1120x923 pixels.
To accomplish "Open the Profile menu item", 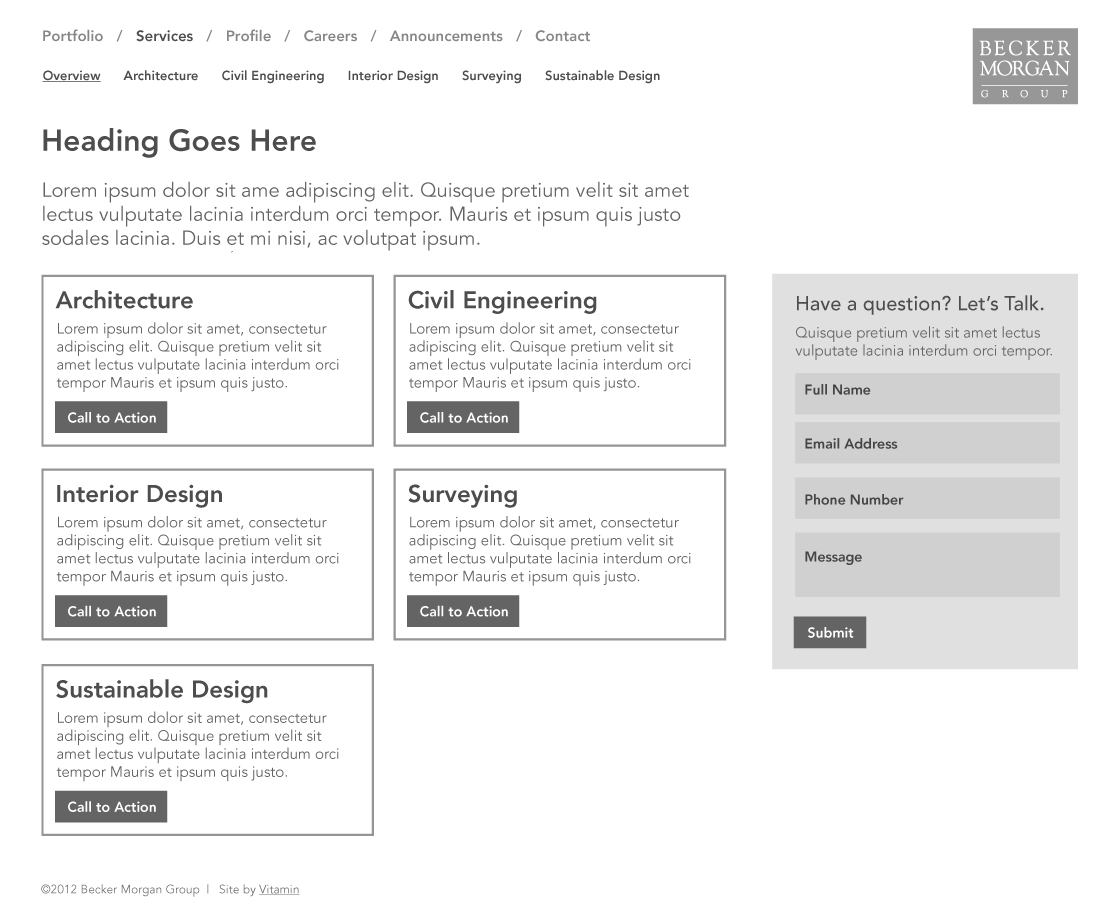I will click(248, 36).
